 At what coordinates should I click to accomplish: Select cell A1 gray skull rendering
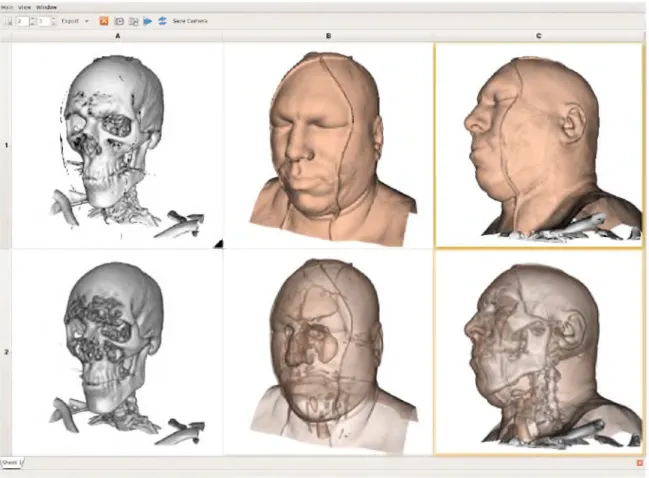coord(118,145)
